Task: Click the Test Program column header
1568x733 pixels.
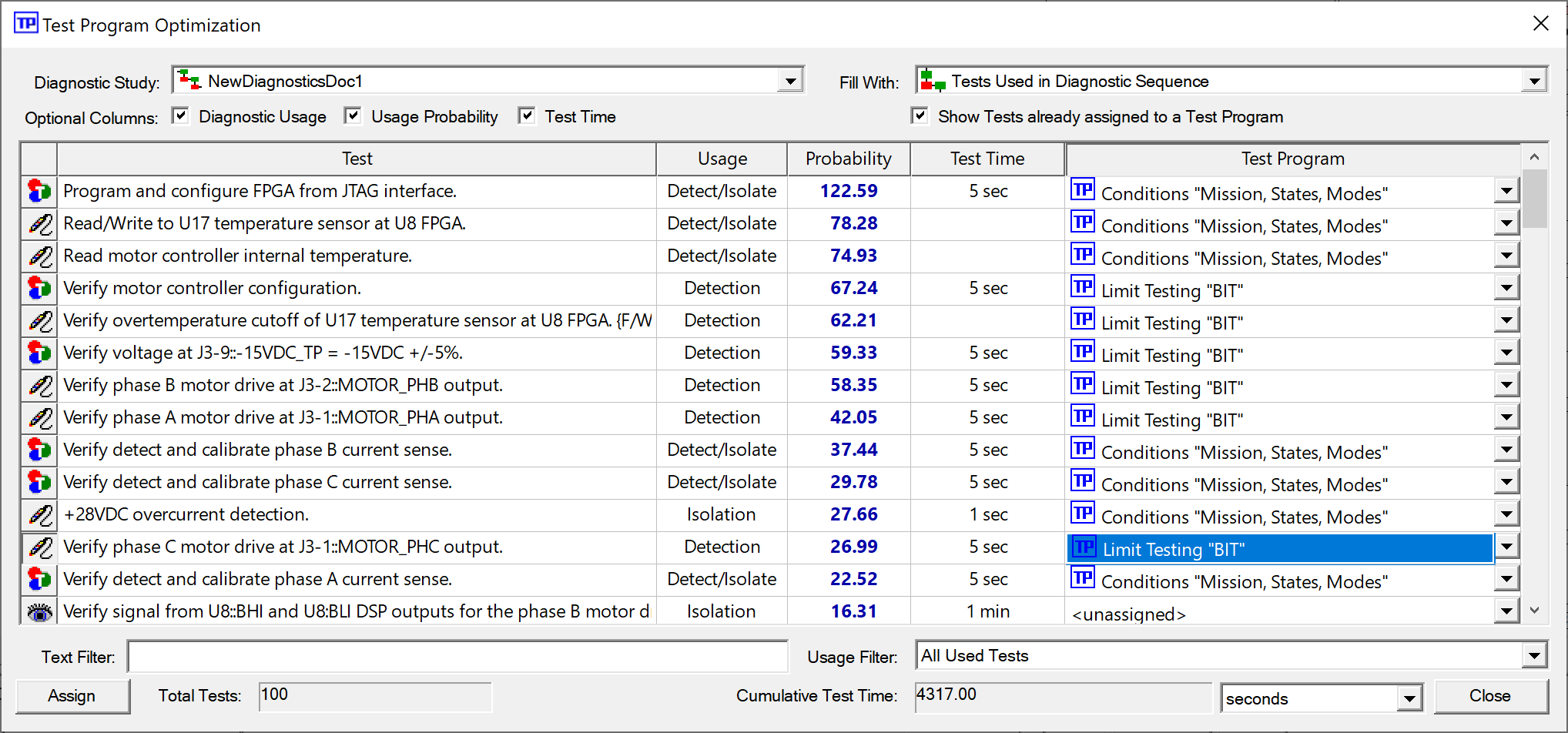Action: tap(1292, 159)
